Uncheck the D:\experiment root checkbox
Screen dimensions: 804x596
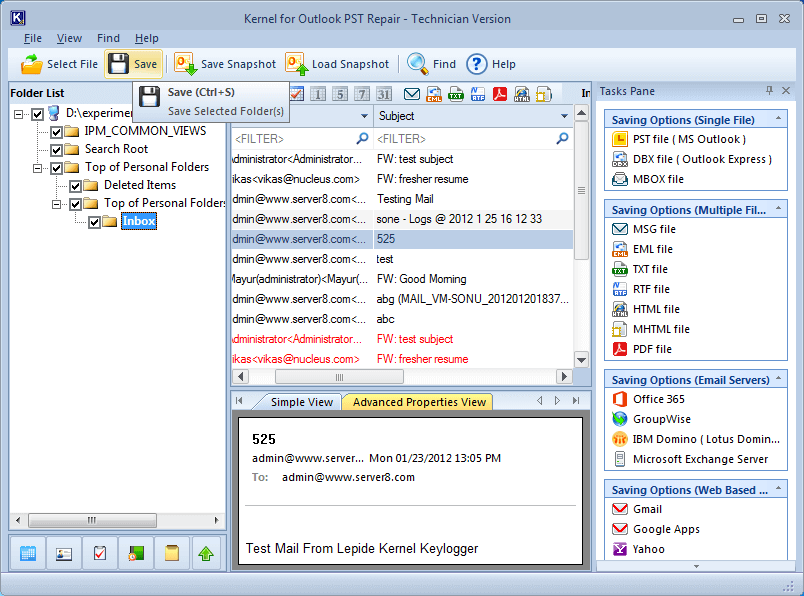tap(37, 114)
